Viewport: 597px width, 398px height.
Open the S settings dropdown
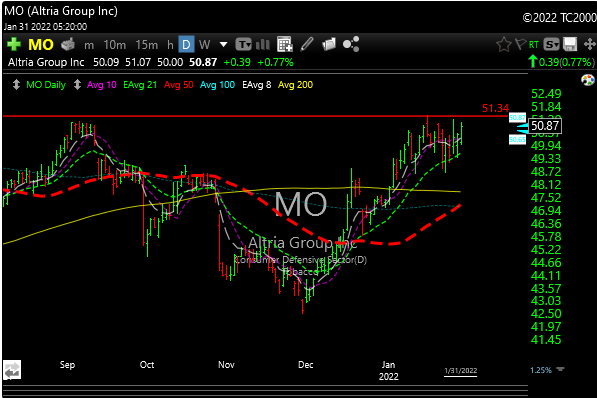pyautogui.click(x=551, y=45)
